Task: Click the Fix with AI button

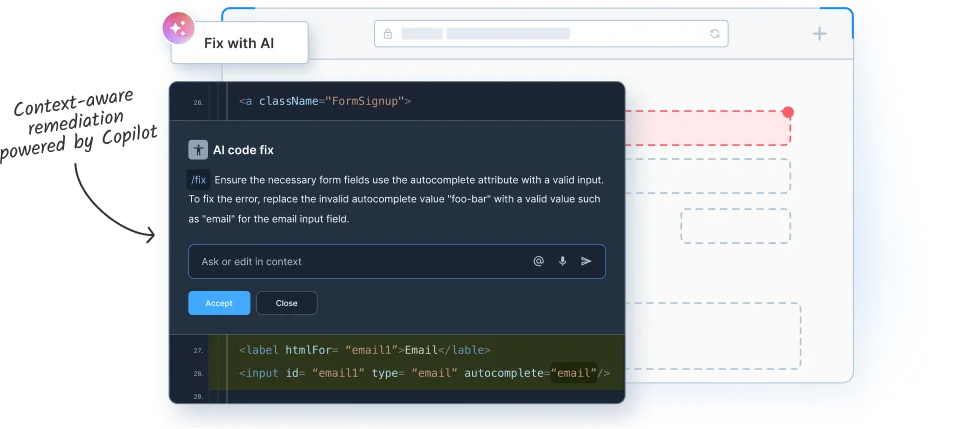Action: coord(239,43)
